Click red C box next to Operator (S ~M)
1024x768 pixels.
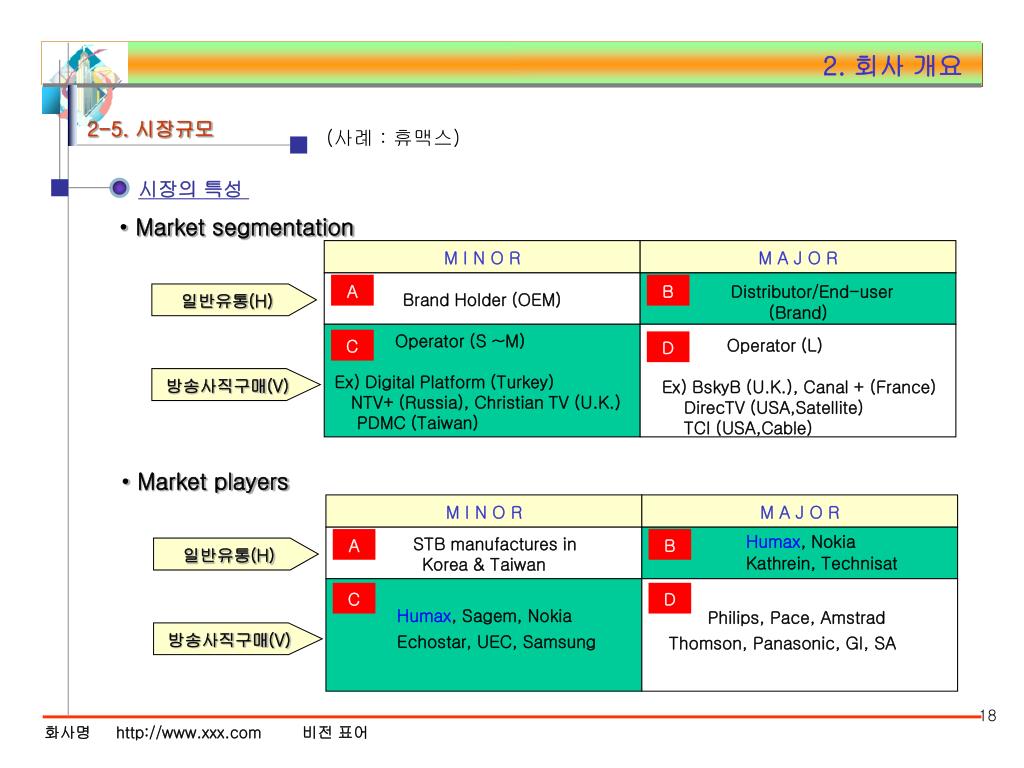[352, 345]
